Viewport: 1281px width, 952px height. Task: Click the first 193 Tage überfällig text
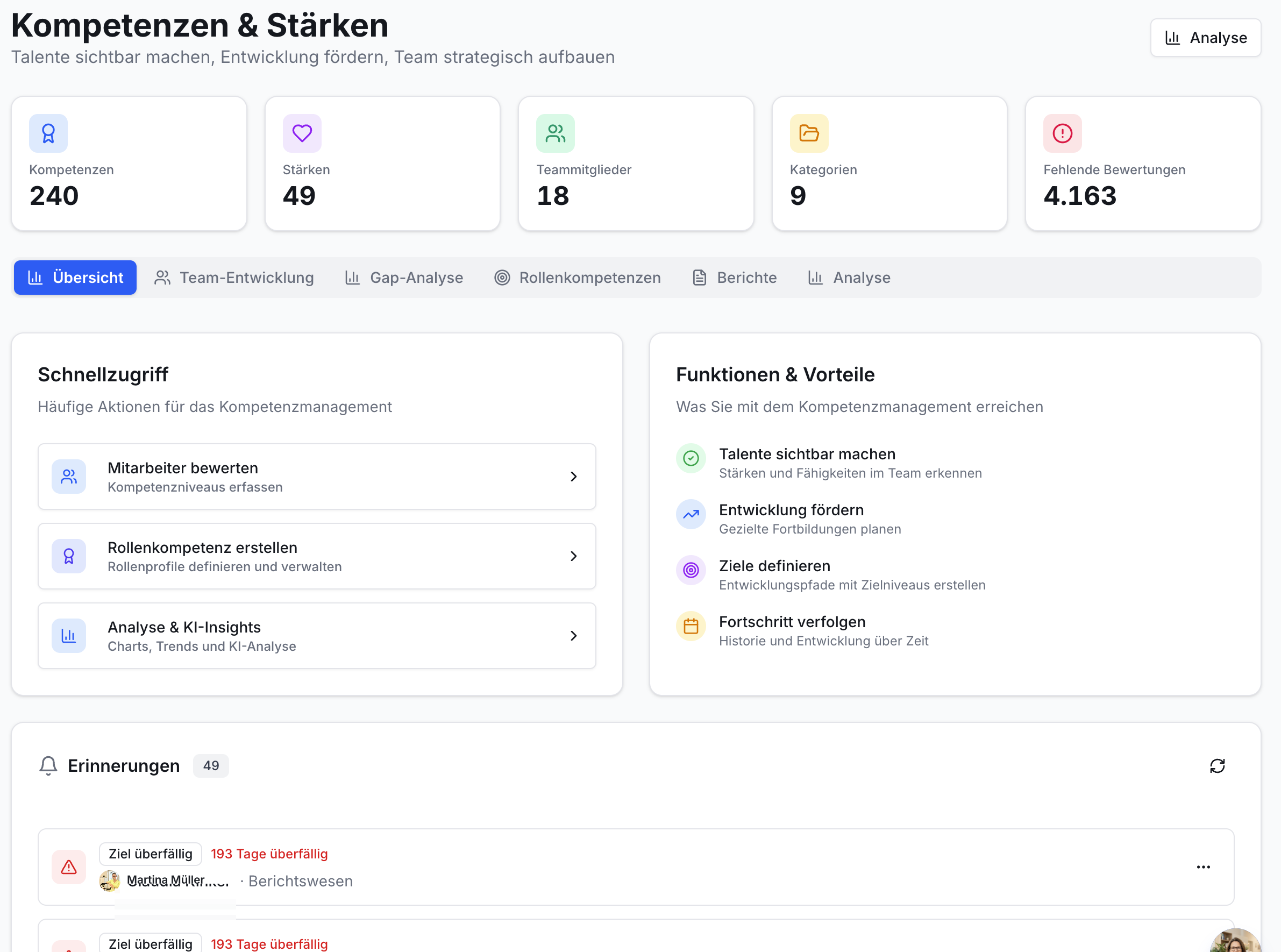tap(269, 855)
